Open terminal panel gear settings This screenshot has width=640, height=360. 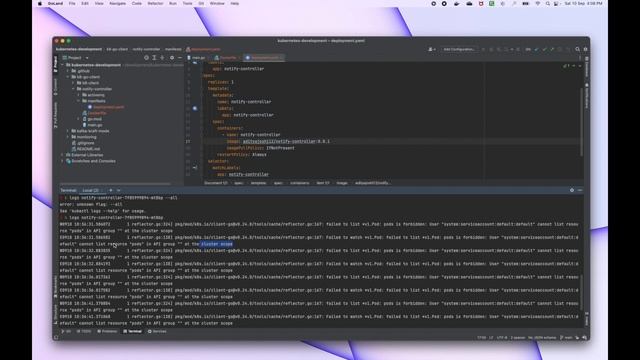coord(572,190)
